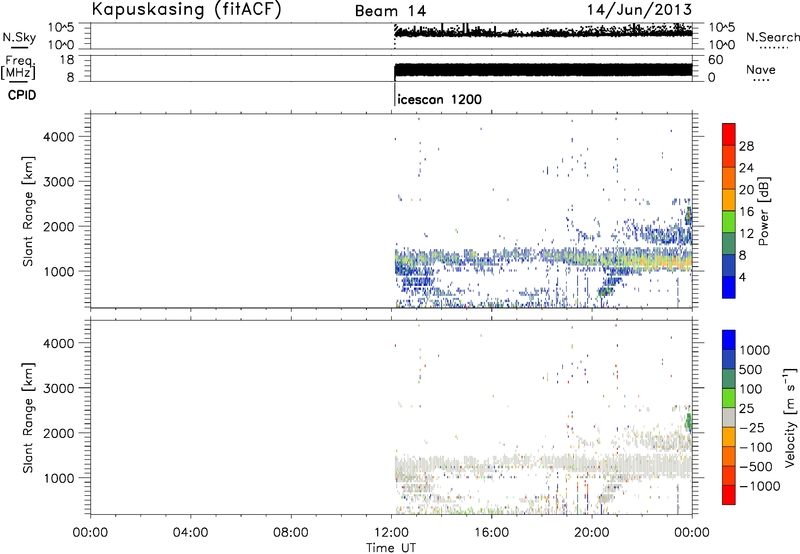Click the 4000 tick on velocity panel axis
Viewport: 800px width, 554px height.
tap(58, 343)
